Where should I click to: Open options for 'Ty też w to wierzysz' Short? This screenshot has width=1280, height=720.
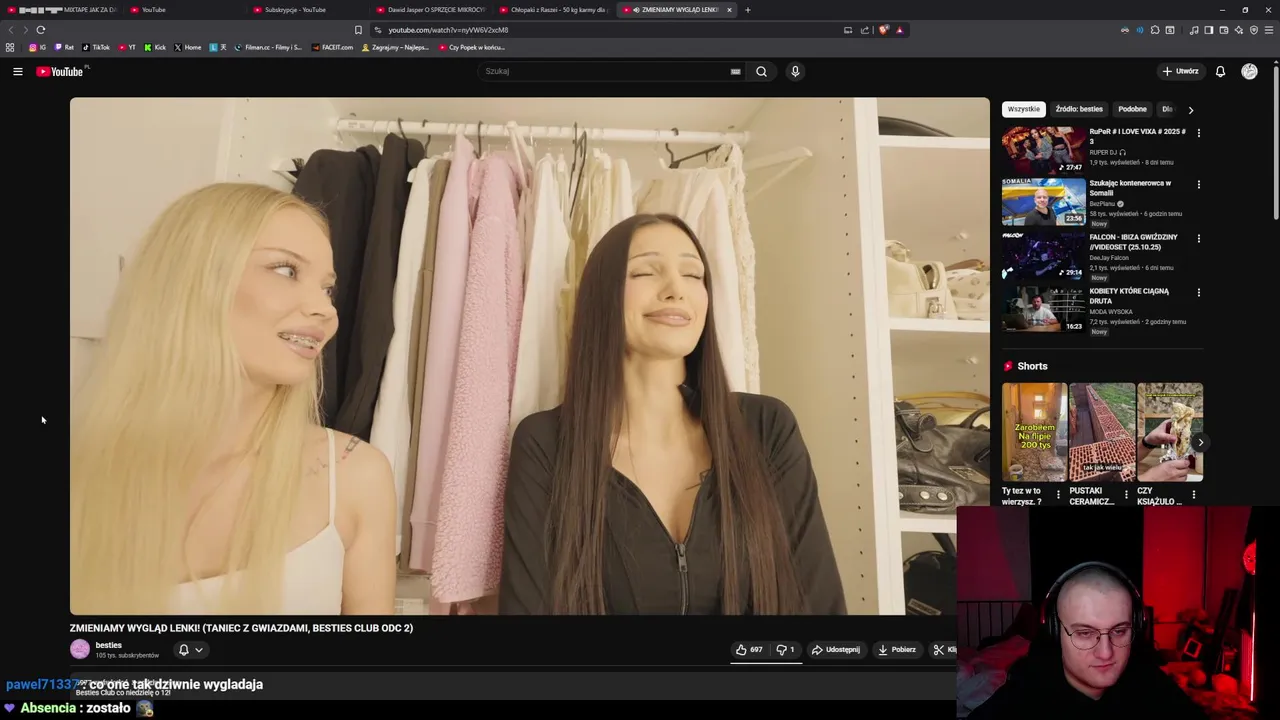1058,494
